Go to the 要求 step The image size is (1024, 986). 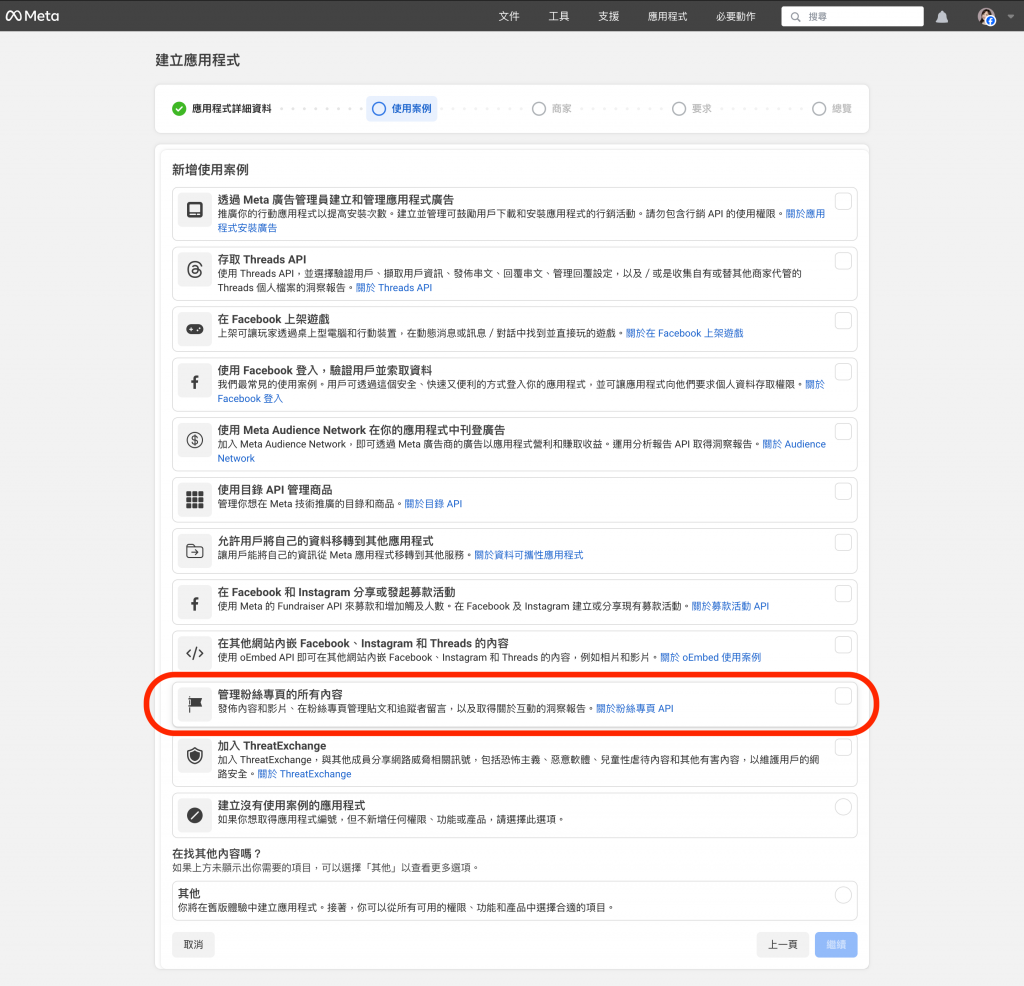click(x=692, y=108)
